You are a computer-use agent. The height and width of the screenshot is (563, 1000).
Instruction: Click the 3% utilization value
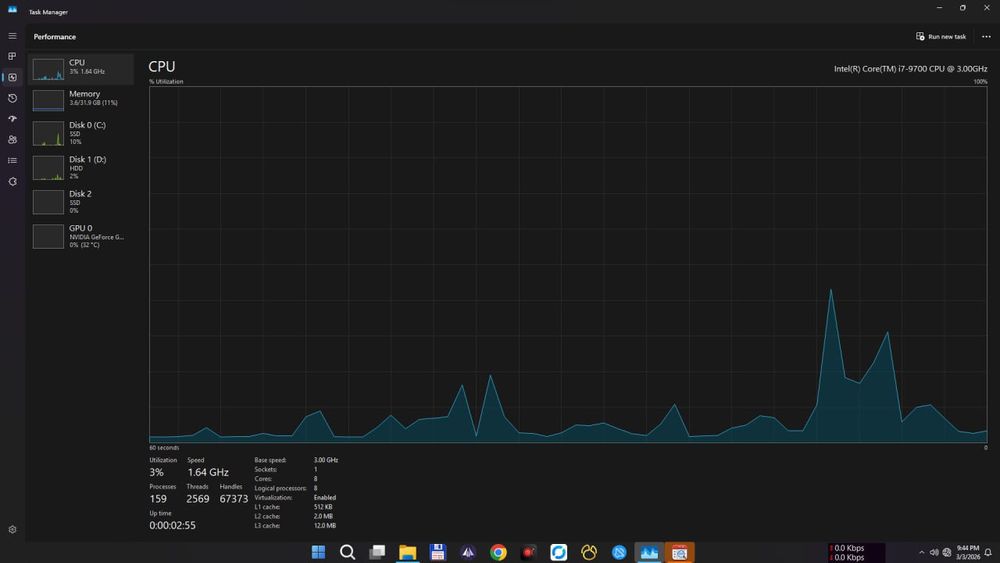[x=156, y=472]
